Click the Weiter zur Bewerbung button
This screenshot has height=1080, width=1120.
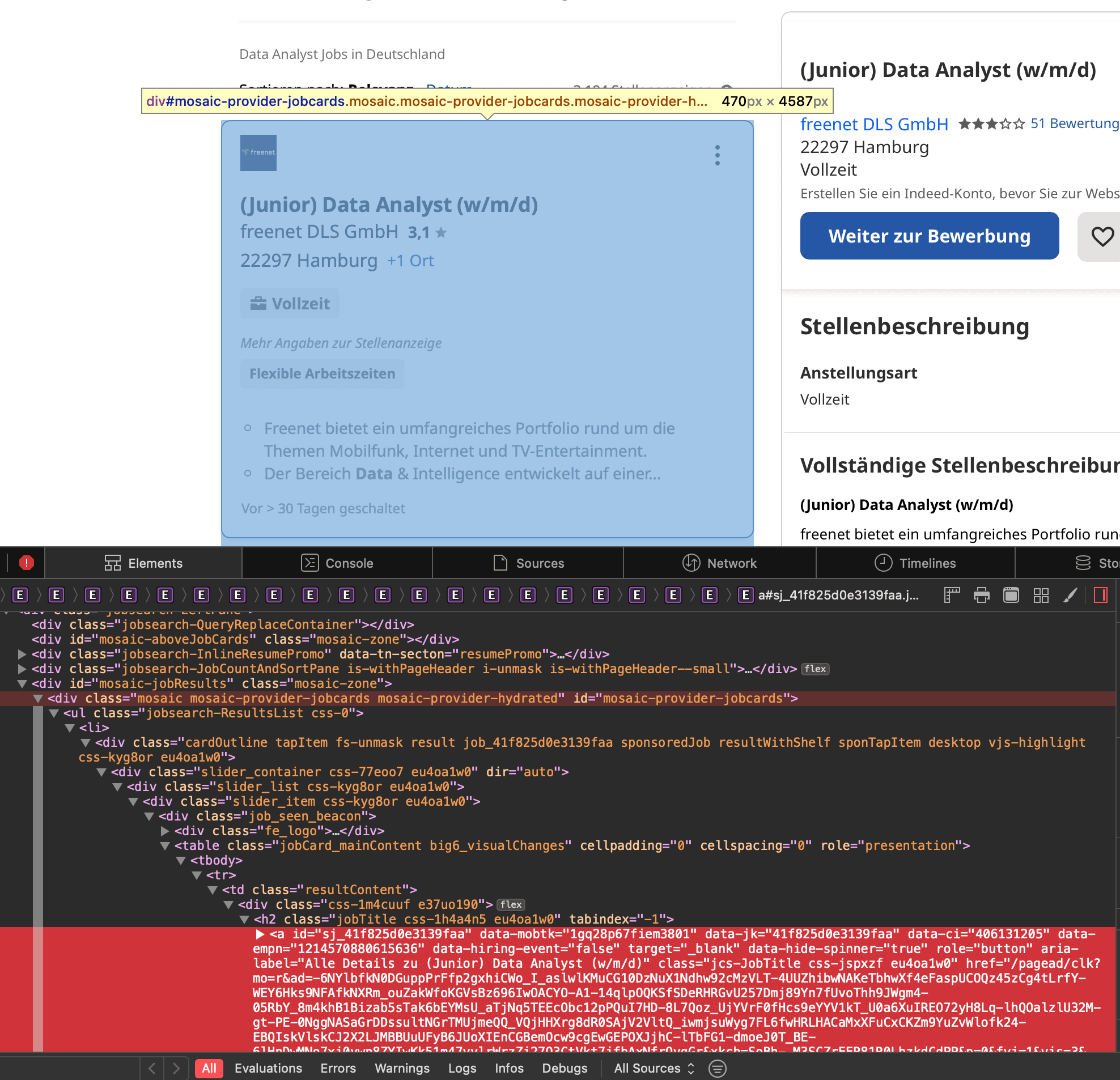click(930, 236)
